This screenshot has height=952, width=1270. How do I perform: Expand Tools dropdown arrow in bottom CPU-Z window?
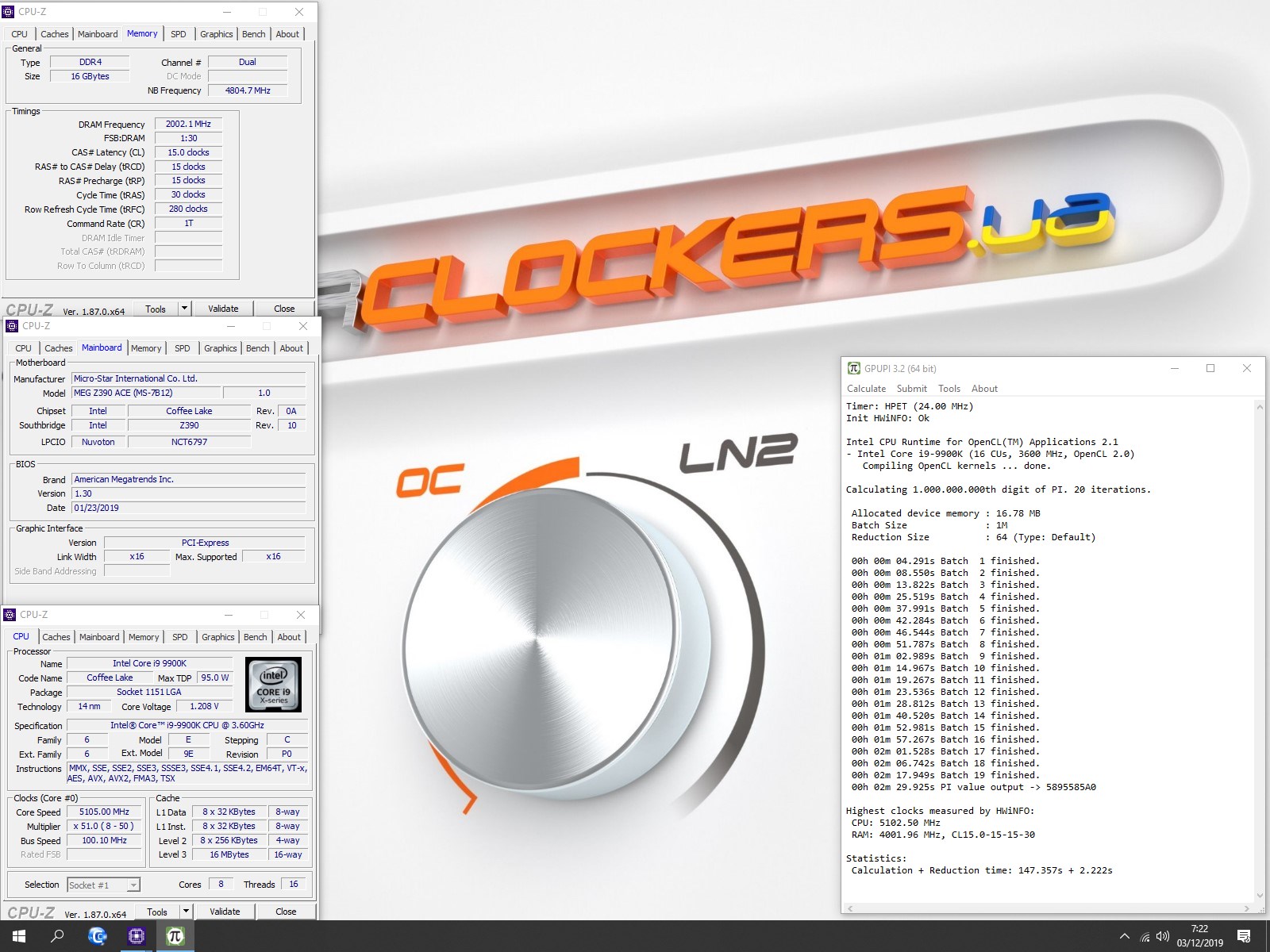coord(186,912)
